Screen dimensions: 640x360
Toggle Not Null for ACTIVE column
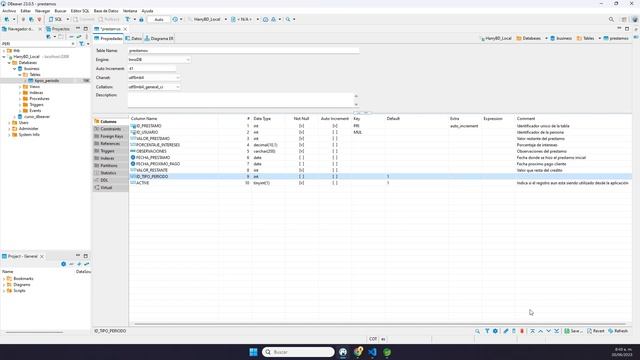(301, 183)
